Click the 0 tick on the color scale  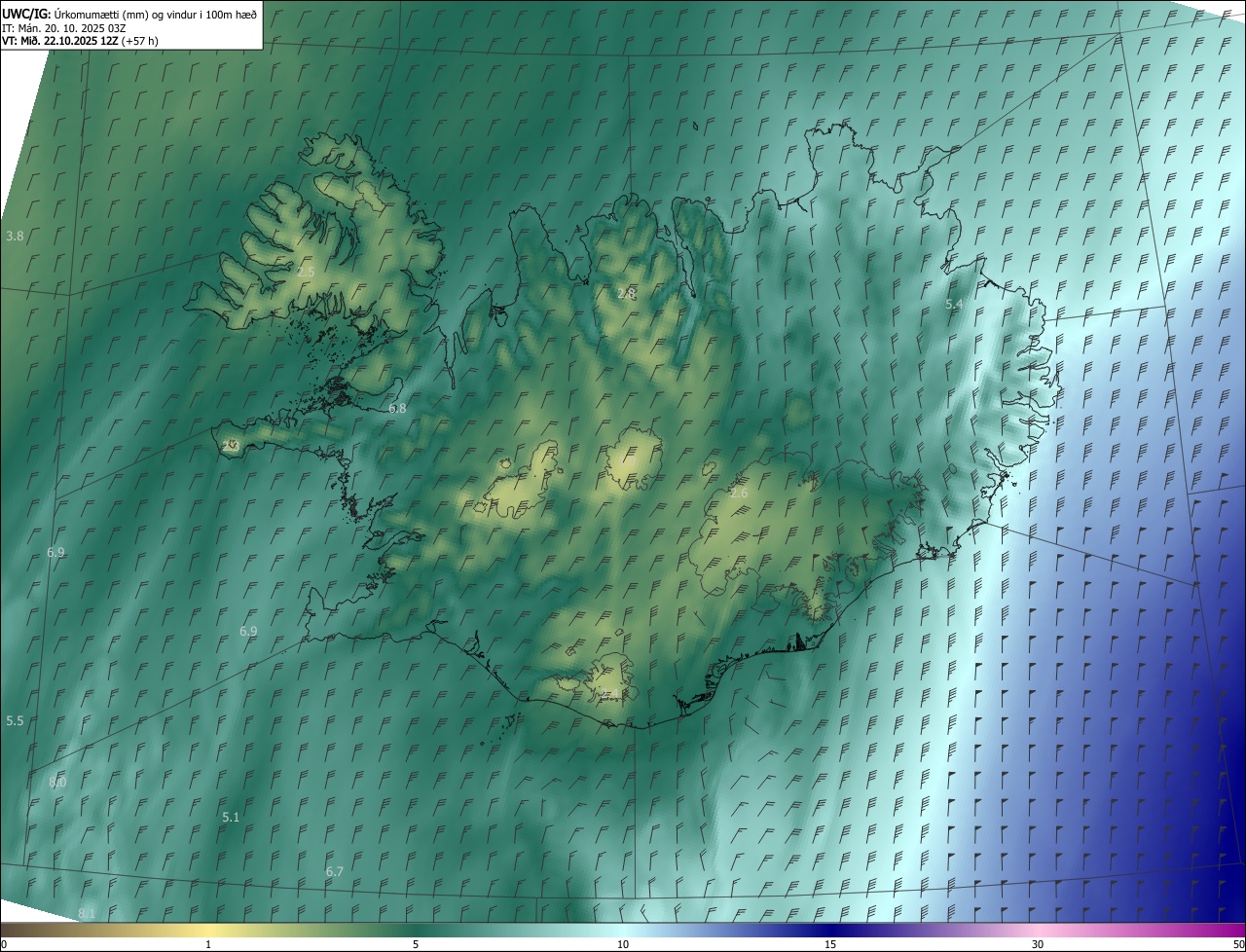[3, 944]
